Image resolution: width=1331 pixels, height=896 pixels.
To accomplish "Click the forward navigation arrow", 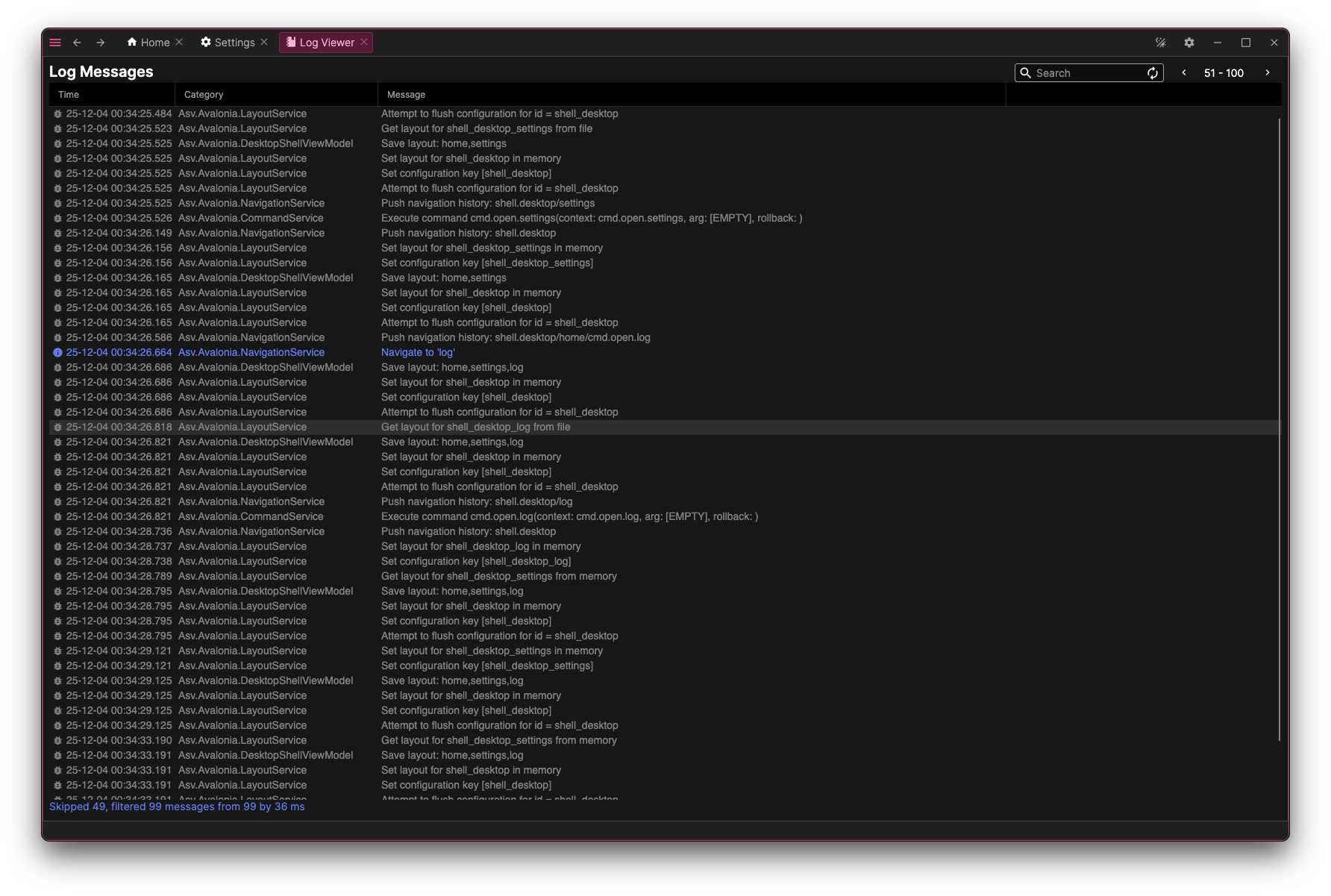I will tap(99, 43).
